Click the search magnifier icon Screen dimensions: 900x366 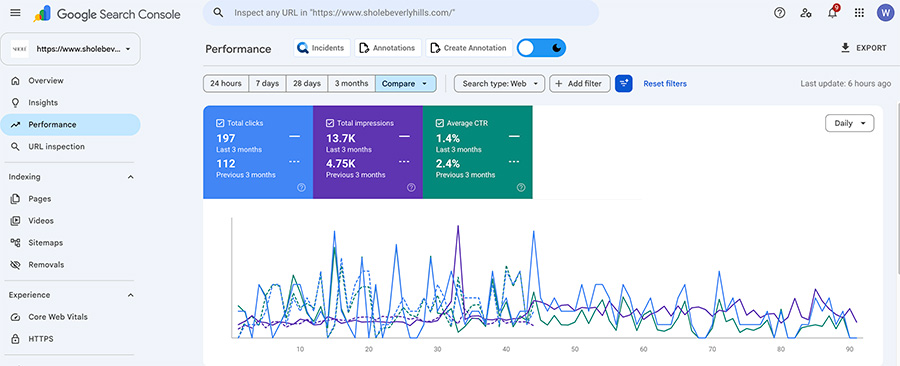(x=218, y=13)
